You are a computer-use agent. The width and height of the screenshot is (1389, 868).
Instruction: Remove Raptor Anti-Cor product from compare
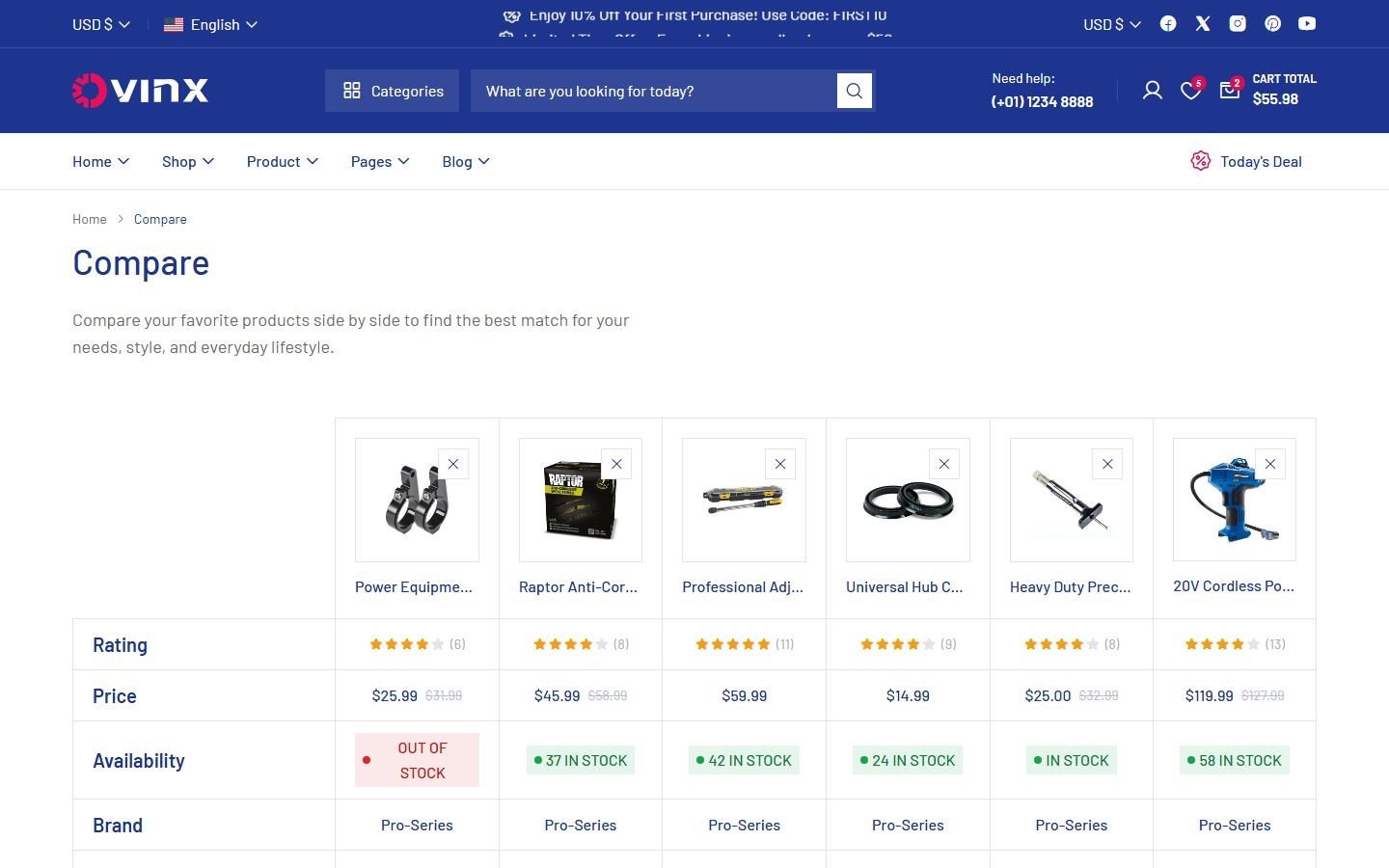point(616,464)
